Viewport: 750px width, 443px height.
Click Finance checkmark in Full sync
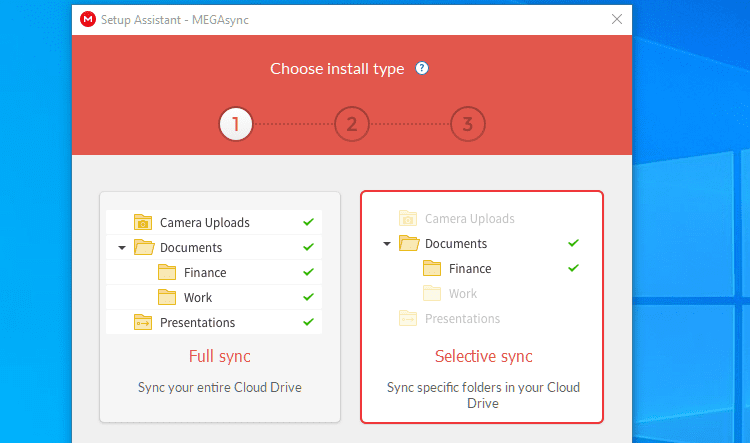tap(309, 272)
